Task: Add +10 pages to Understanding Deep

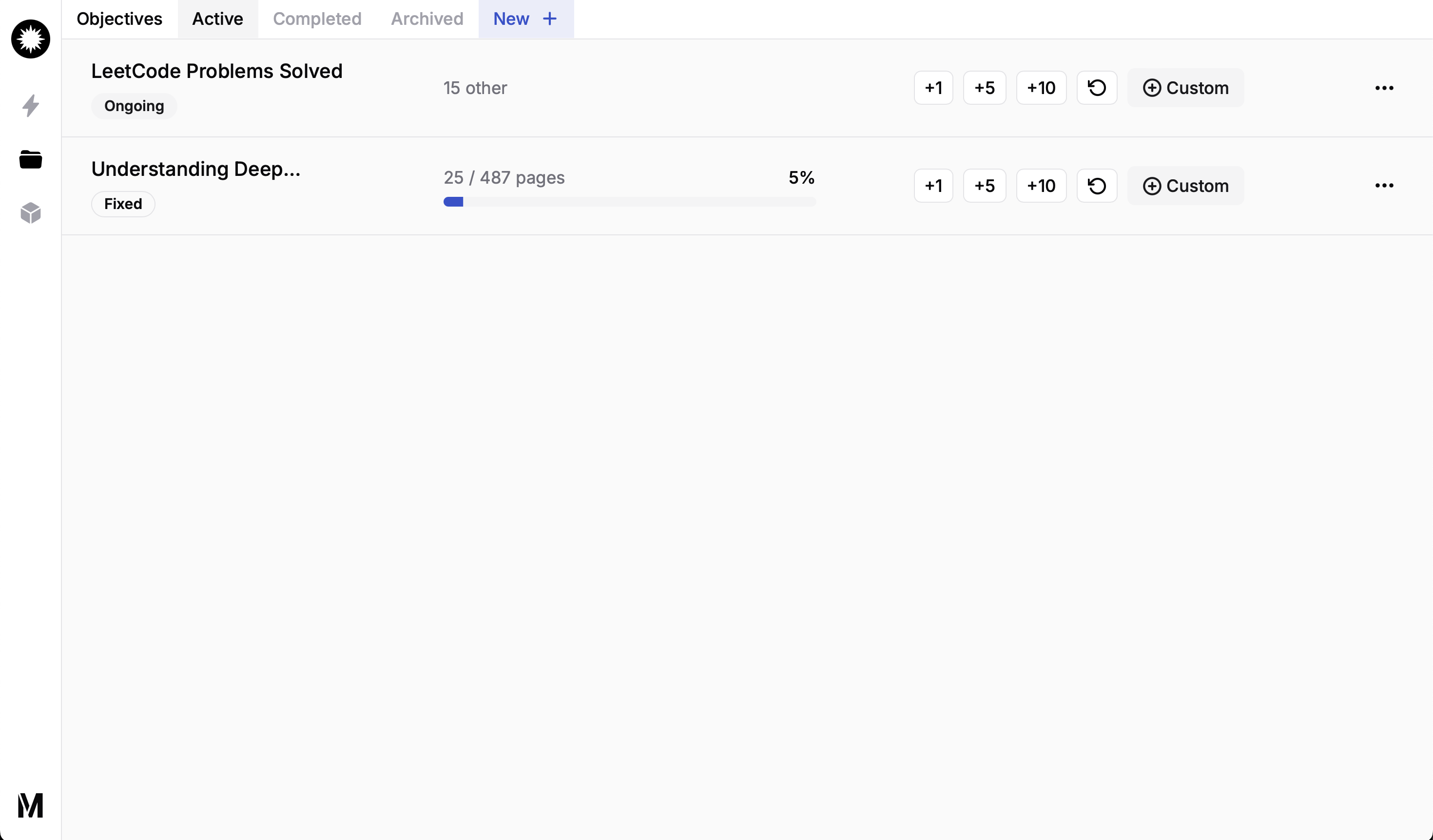Action: pos(1041,185)
